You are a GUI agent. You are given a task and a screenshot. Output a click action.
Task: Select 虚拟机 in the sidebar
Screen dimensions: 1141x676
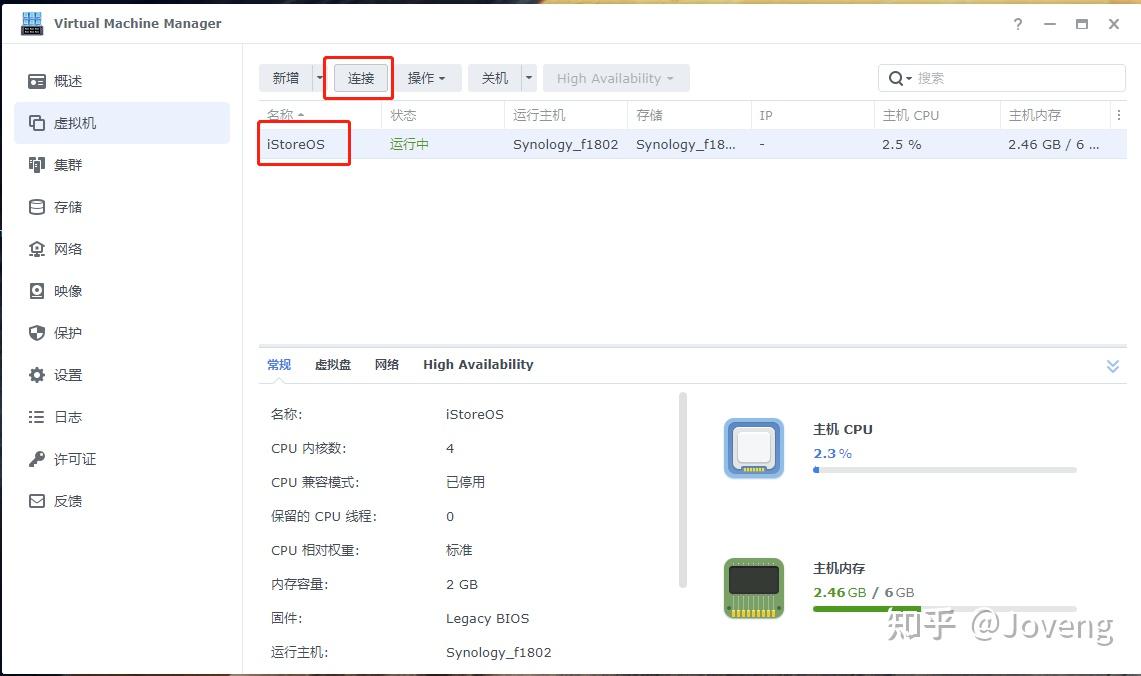pyautogui.click(x=122, y=123)
